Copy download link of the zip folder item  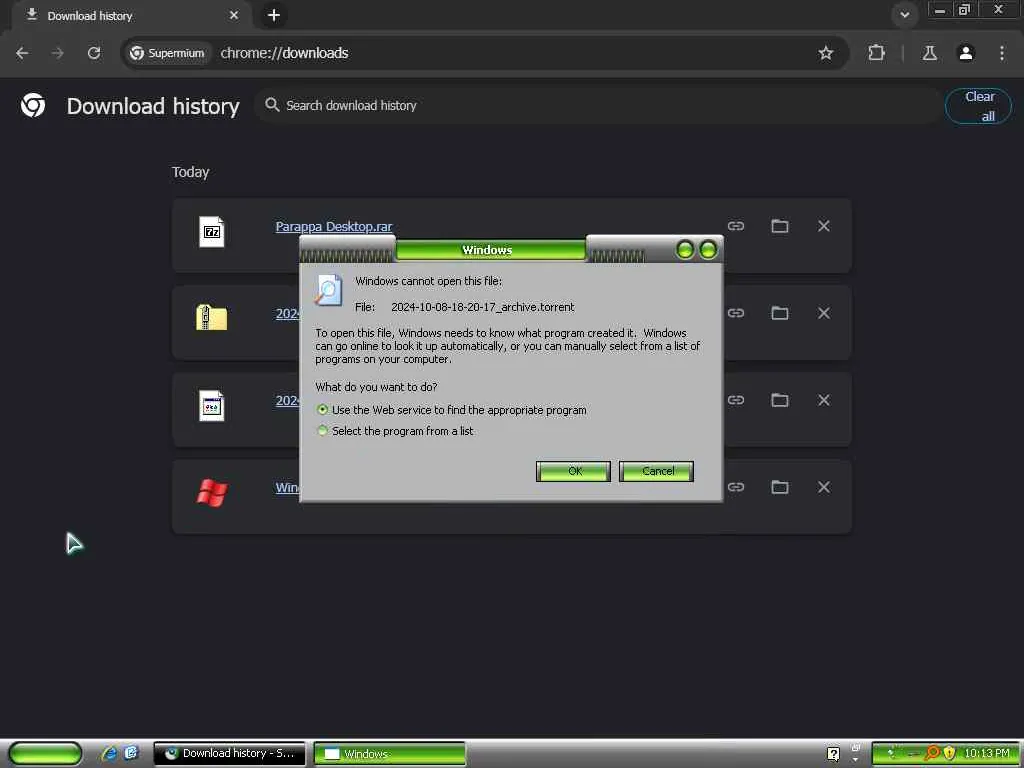coord(736,313)
